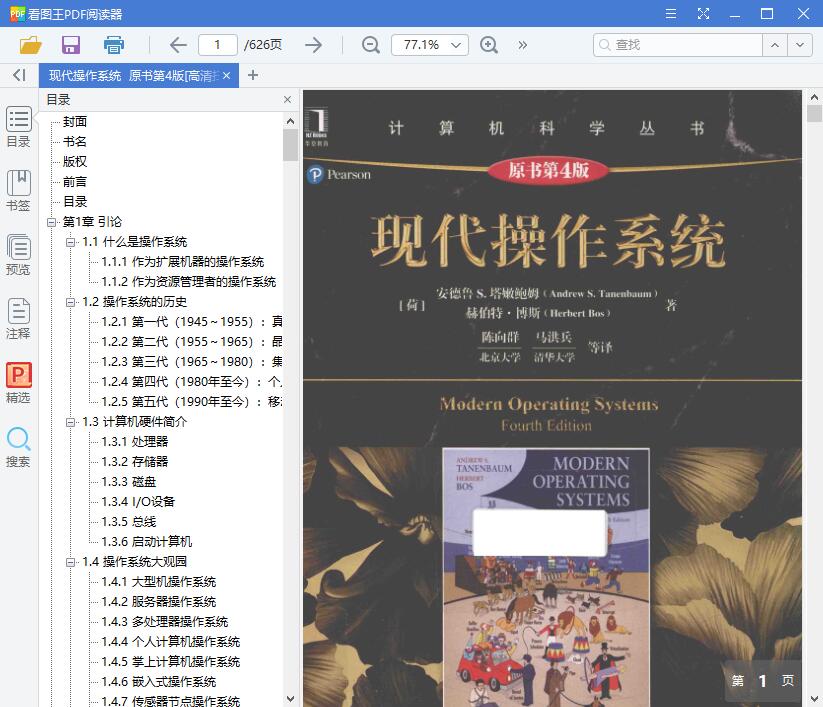
Task: Collapse the sidebar with the arrow icon
Action: 19,75
